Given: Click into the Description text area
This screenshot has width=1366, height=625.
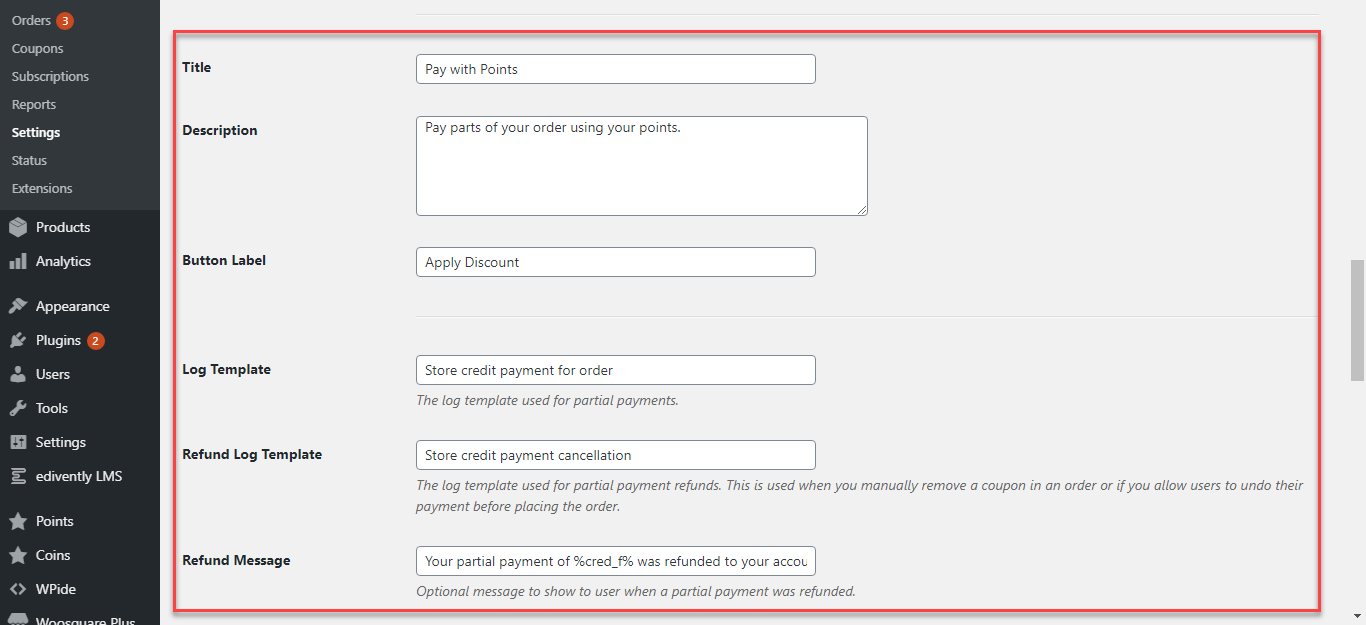Looking at the screenshot, I should click(641, 166).
